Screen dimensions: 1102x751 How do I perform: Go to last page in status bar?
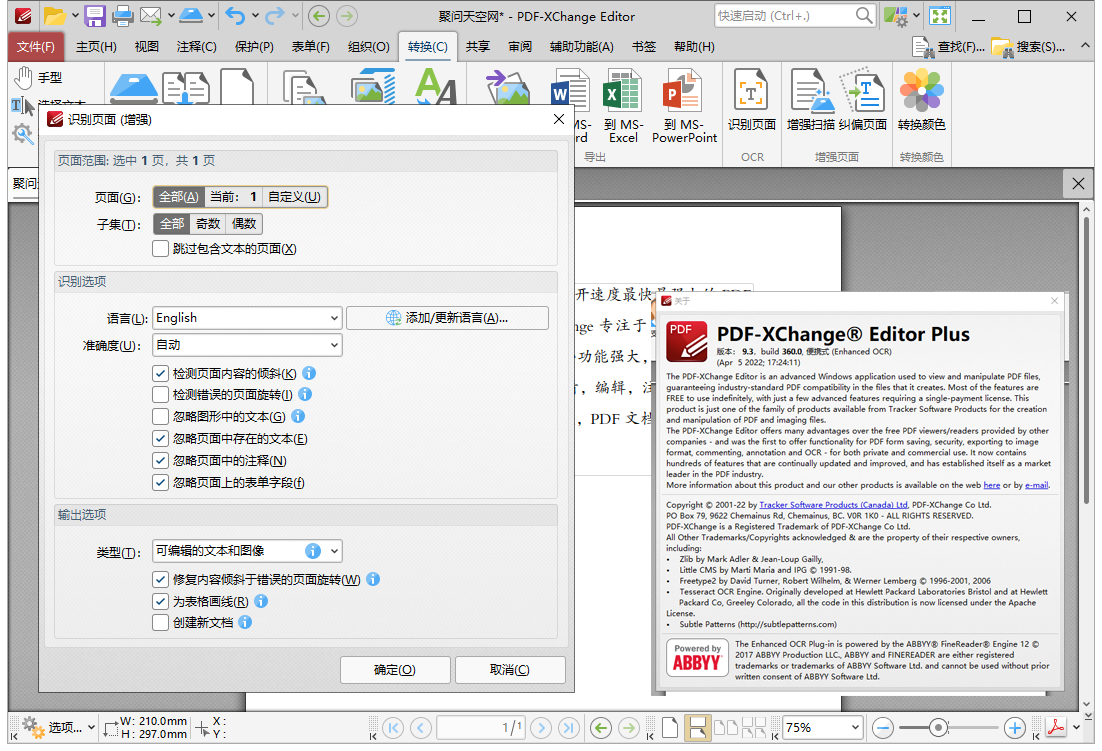coord(569,728)
